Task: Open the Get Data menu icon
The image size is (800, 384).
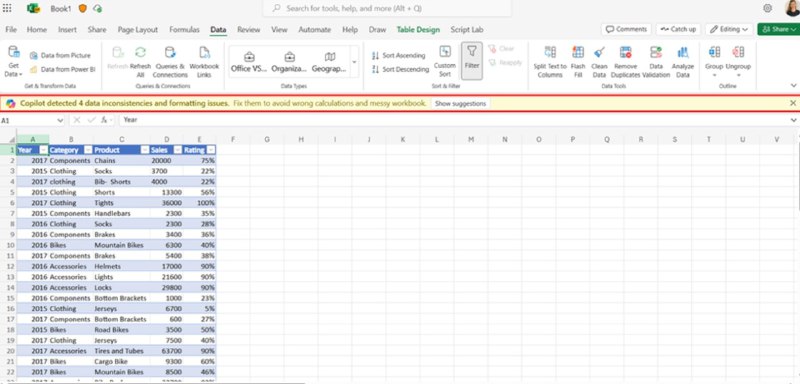Action: 14,52
